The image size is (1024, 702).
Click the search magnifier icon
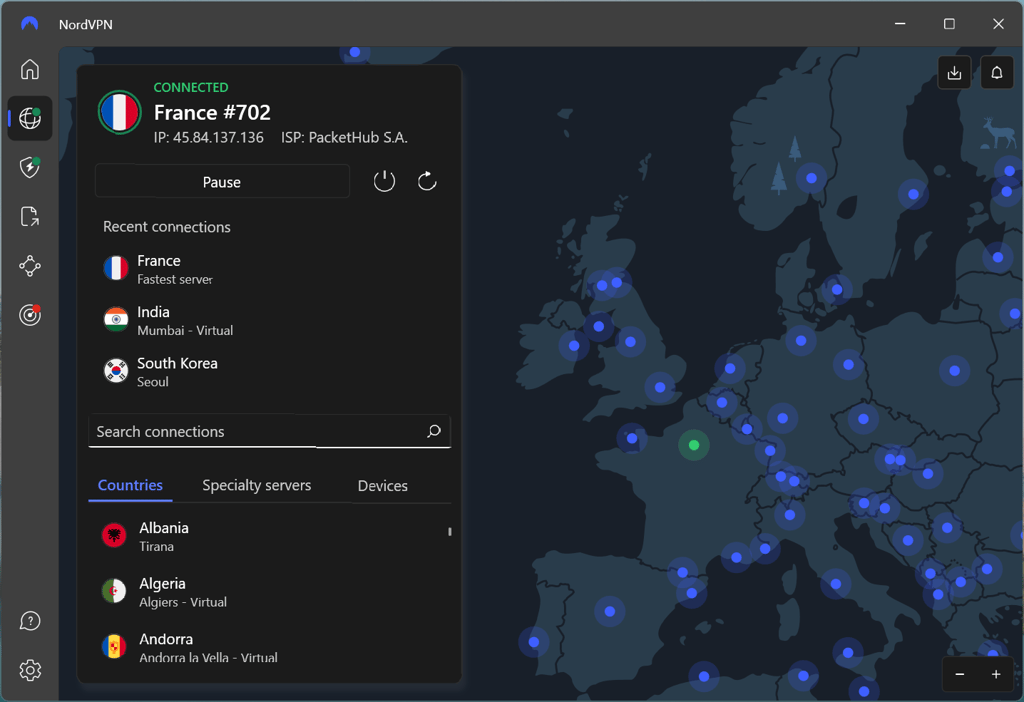click(434, 431)
